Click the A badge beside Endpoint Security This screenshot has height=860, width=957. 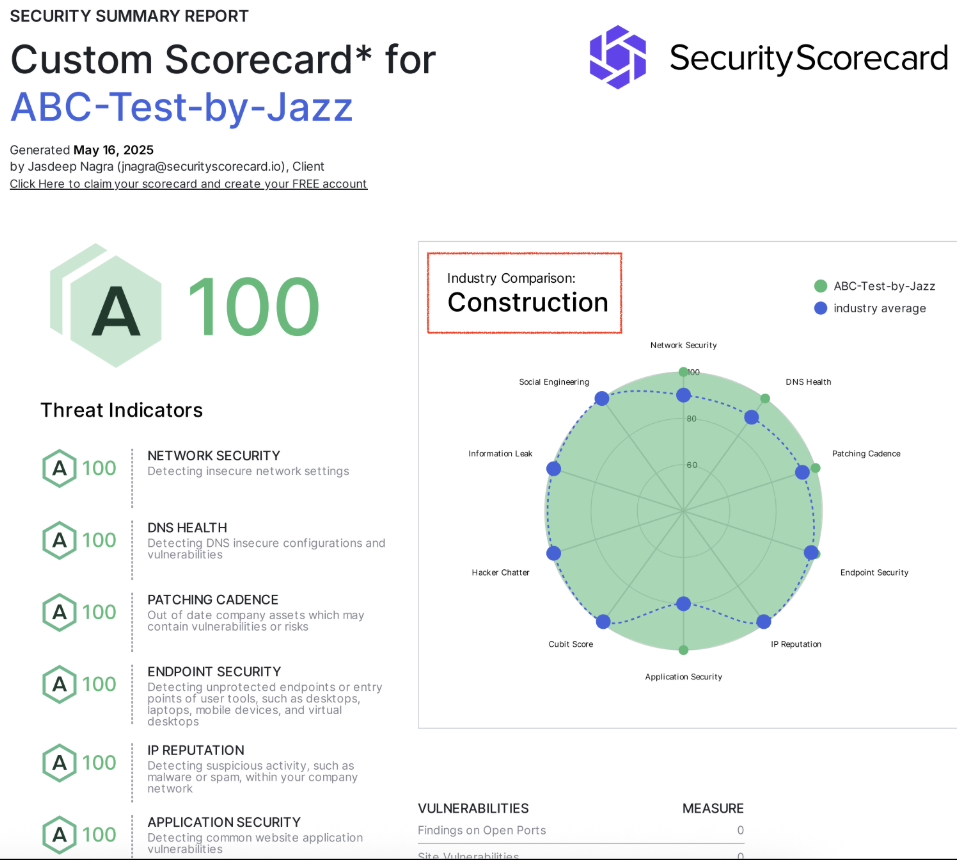(x=59, y=684)
